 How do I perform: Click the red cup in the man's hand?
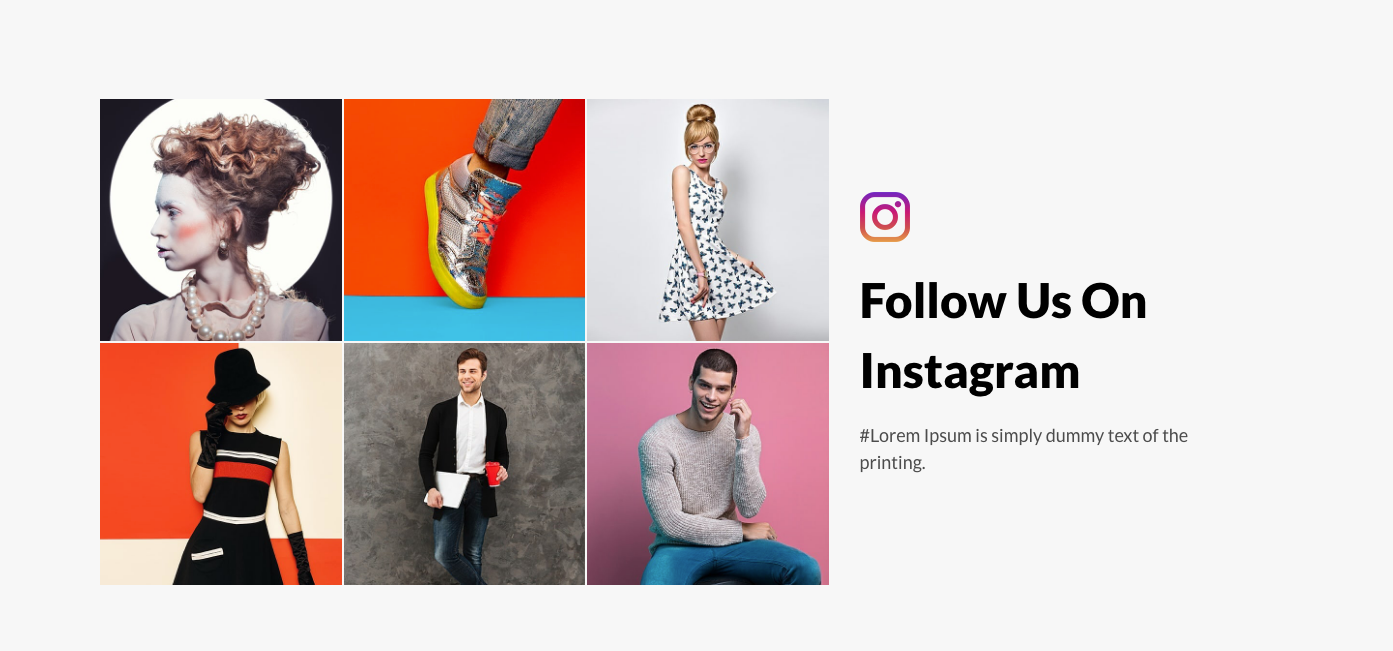coord(493,473)
